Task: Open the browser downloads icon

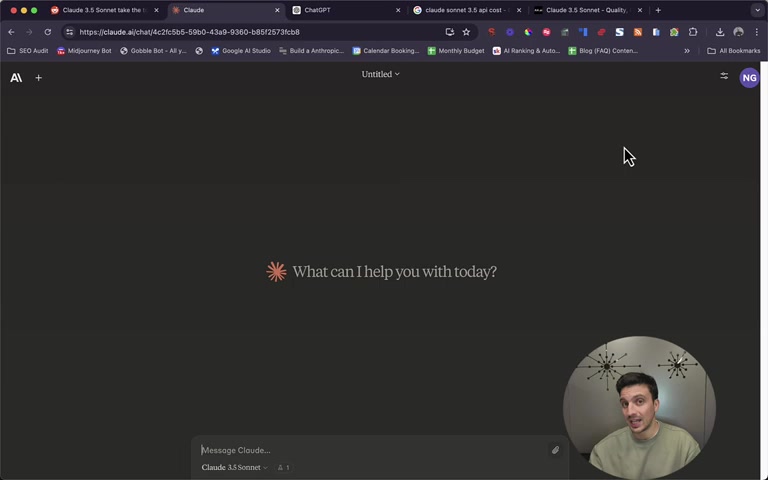Action: pyautogui.click(x=720, y=32)
